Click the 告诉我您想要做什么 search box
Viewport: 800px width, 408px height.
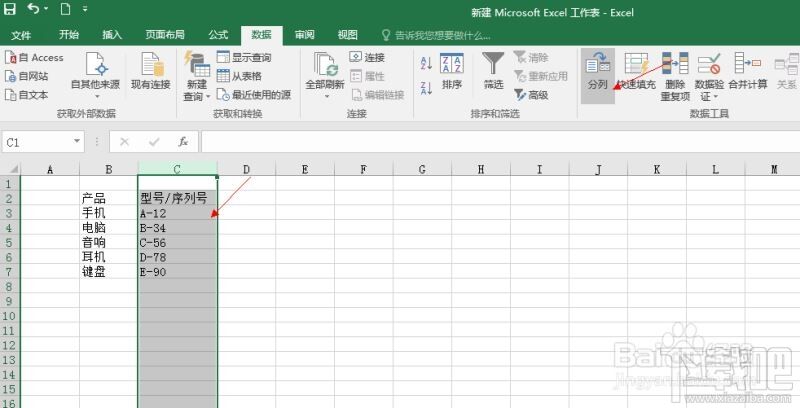click(x=436, y=35)
